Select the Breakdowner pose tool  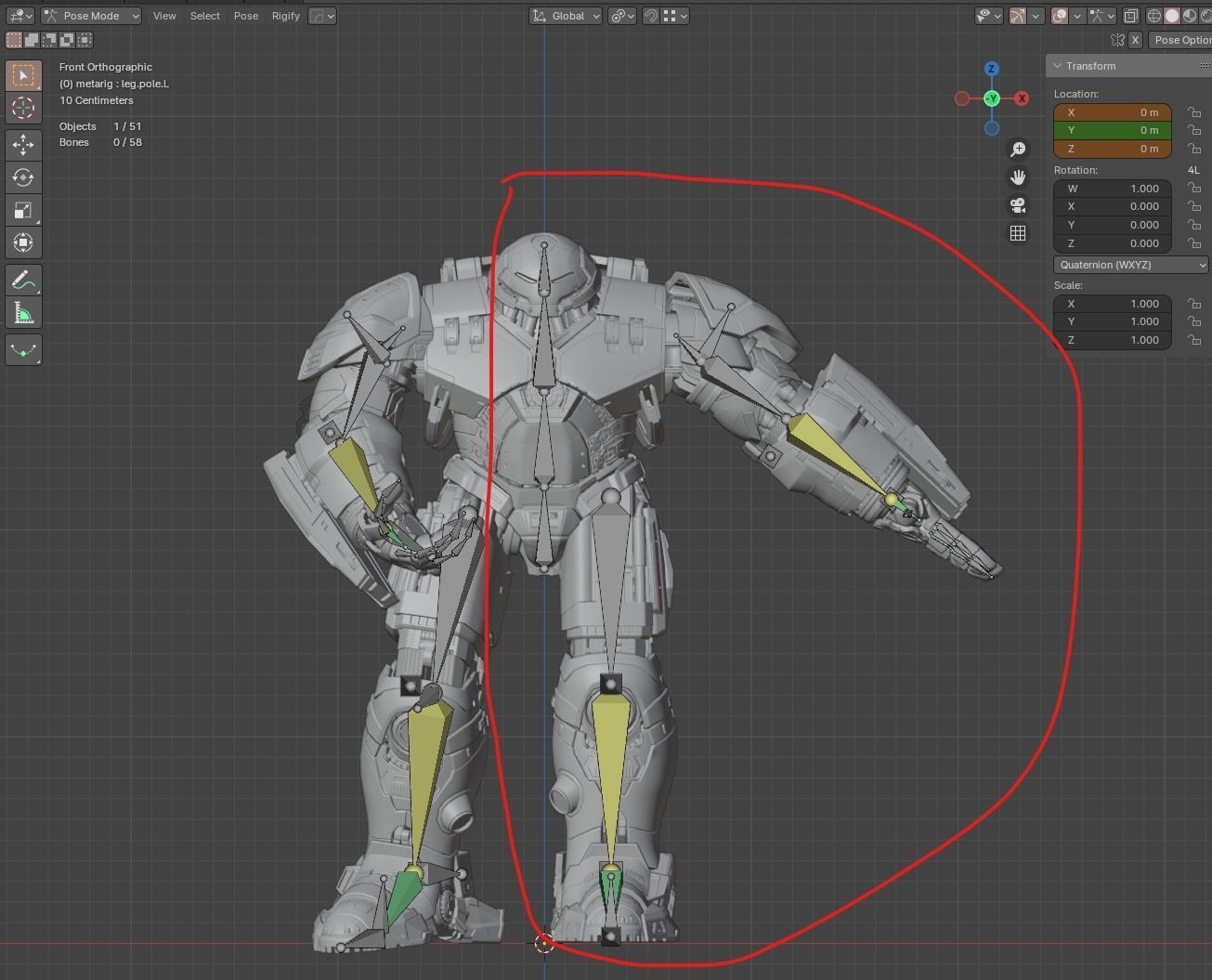[x=23, y=350]
